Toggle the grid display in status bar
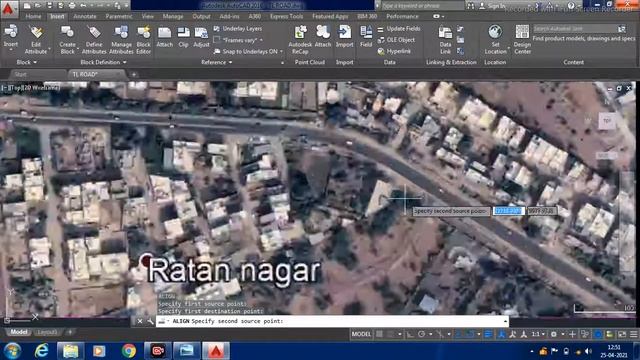 [x=379, y=334]
